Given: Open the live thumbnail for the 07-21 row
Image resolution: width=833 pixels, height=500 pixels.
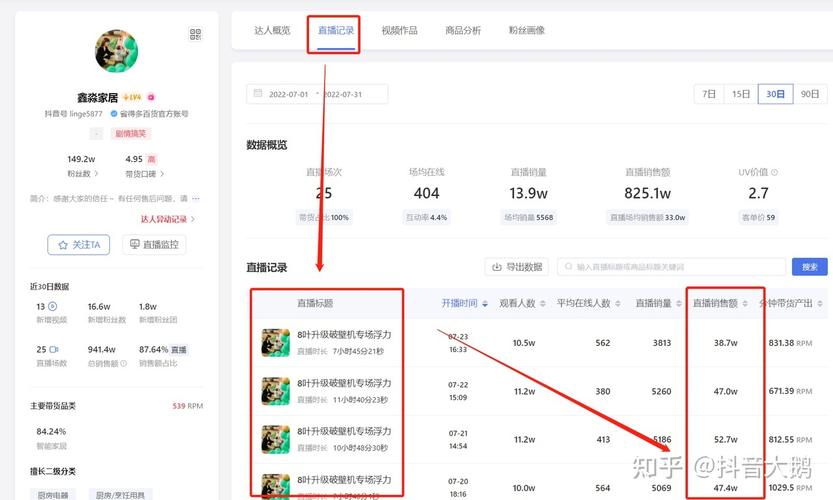Looking at the screenshot, I should click(x=276, y=439).
